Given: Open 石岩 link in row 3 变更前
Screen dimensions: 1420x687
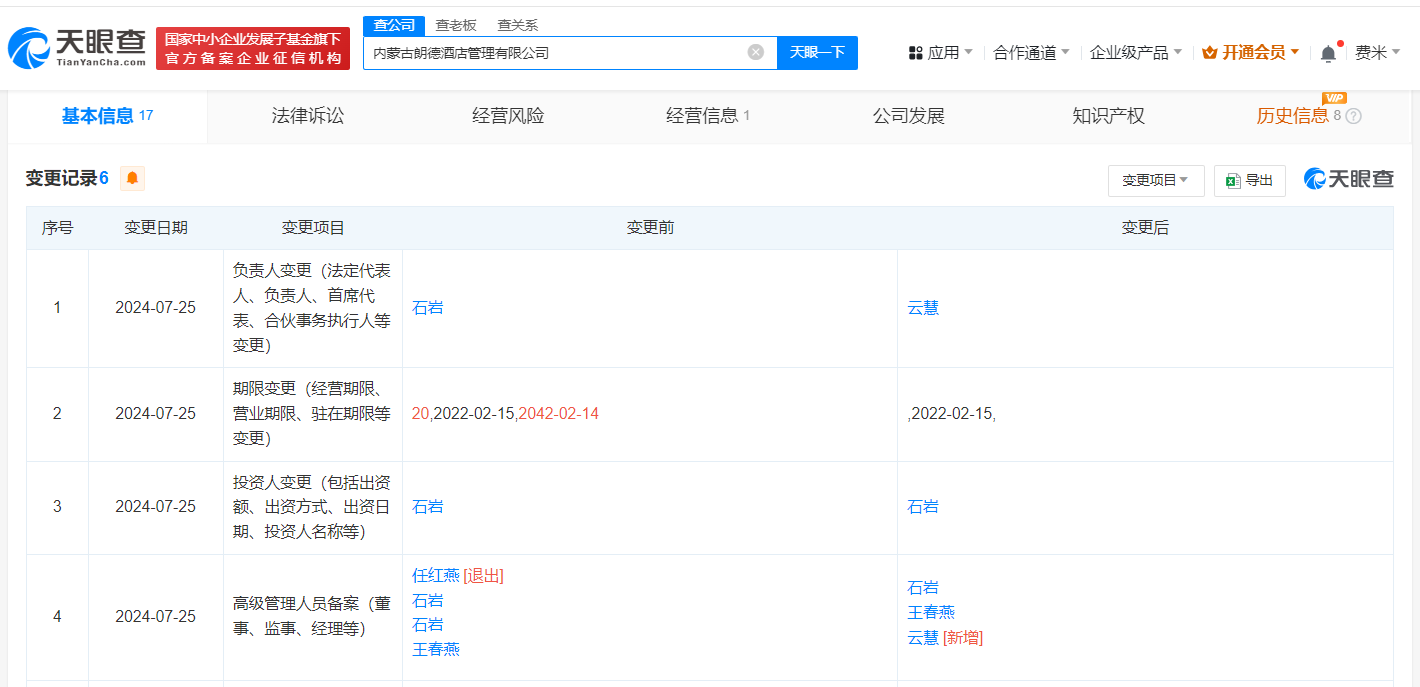Looking at the screenshot, I should coord(428,507).
